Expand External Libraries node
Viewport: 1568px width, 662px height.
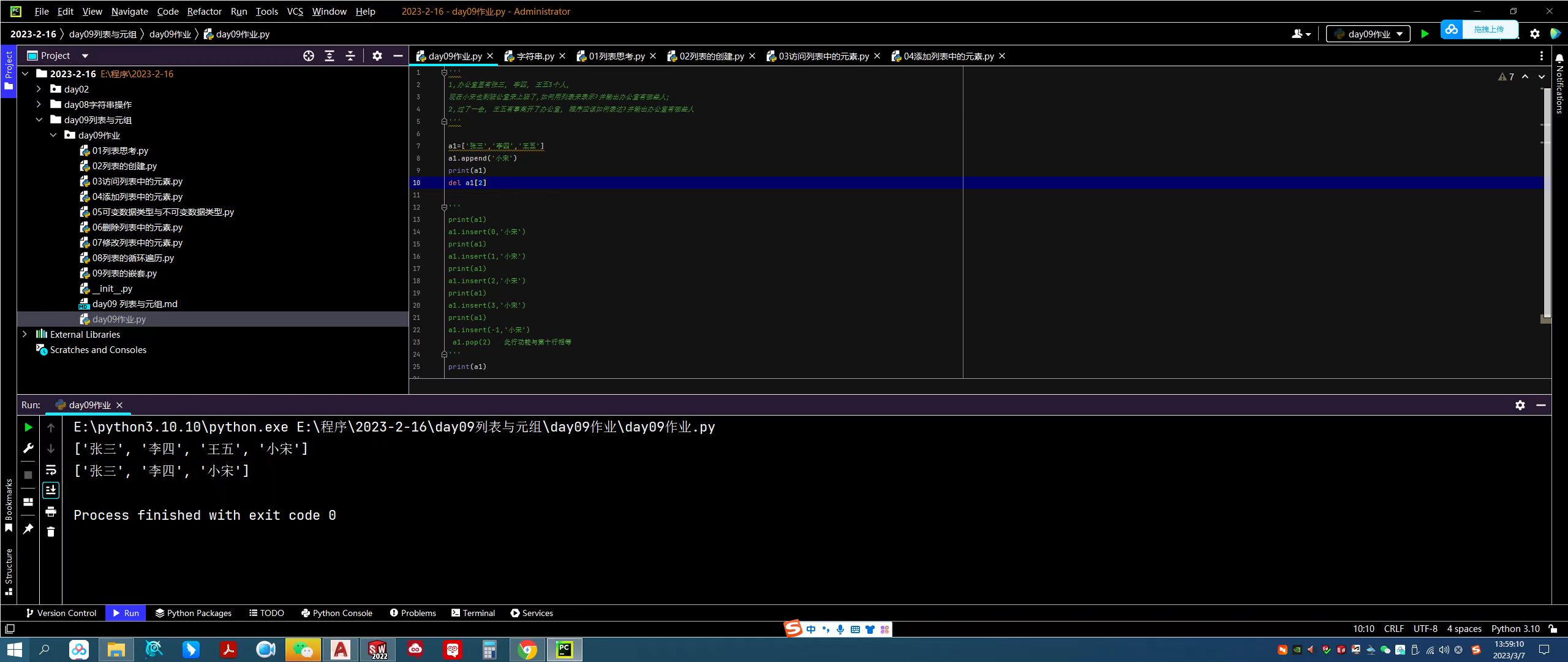tap(24, 334)
